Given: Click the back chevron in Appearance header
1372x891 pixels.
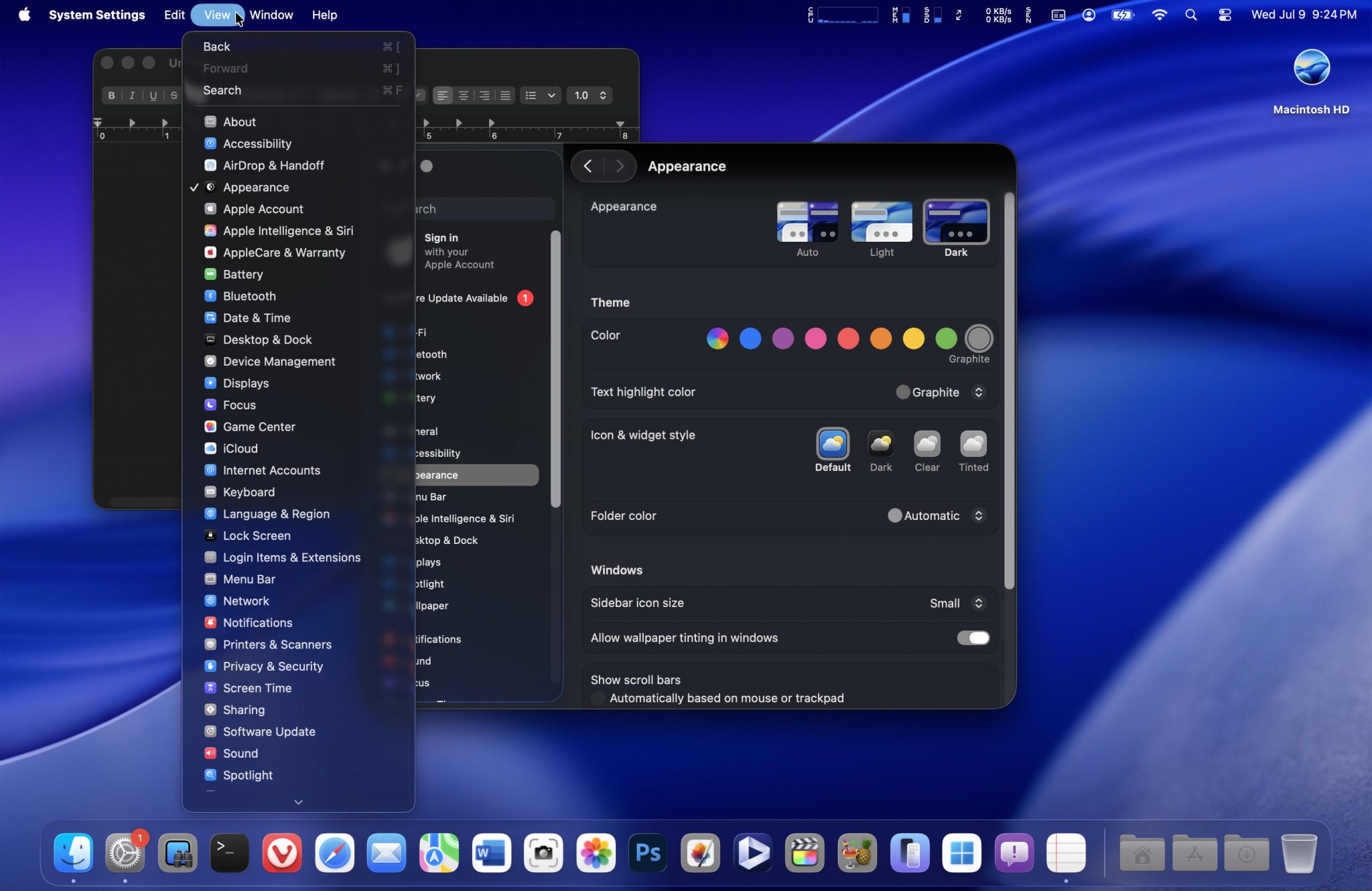Looking at the screenshot, I should point(588,166).
